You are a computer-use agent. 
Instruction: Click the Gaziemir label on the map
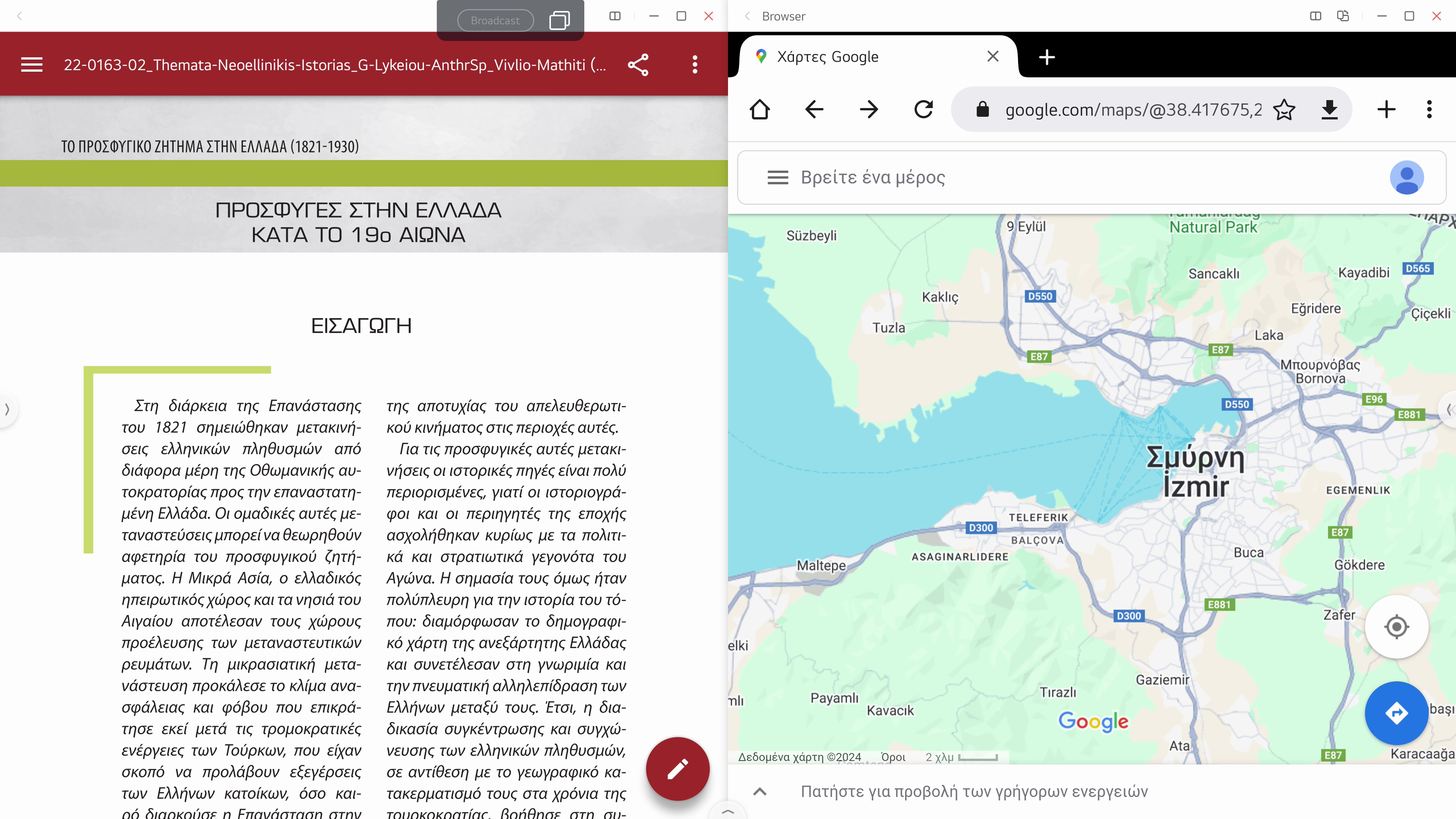[x=1162, y=680]
